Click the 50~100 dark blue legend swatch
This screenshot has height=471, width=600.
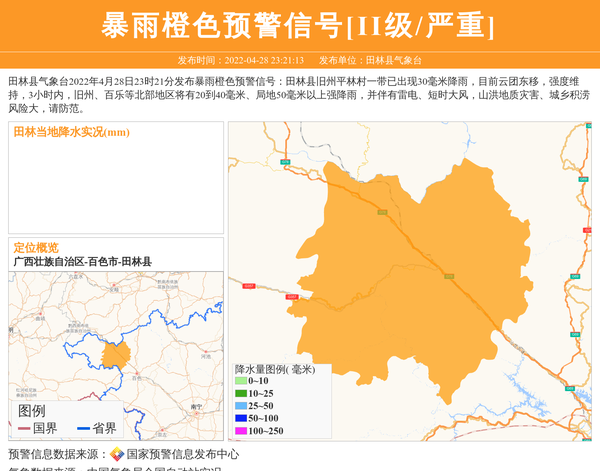(240, 418)
